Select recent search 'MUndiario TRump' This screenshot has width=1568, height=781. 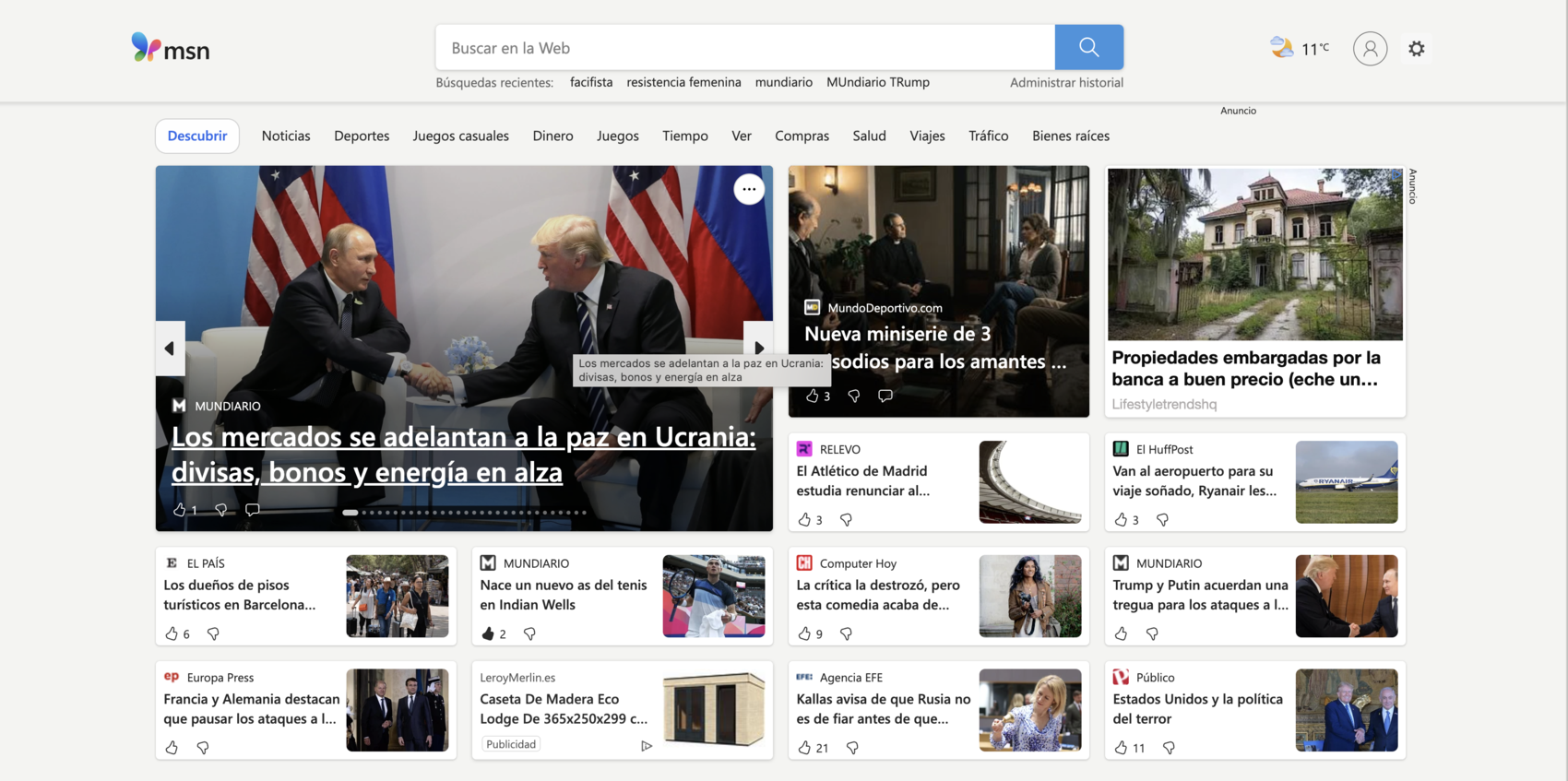click(x=878, y=82)
